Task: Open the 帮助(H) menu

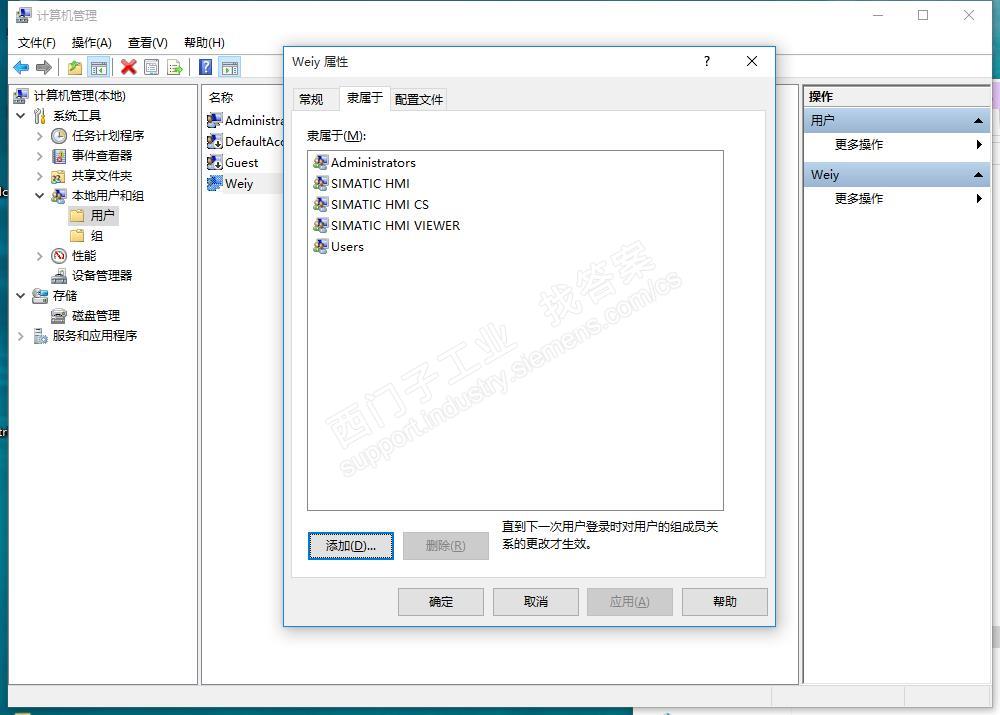Action: point(204,43)
